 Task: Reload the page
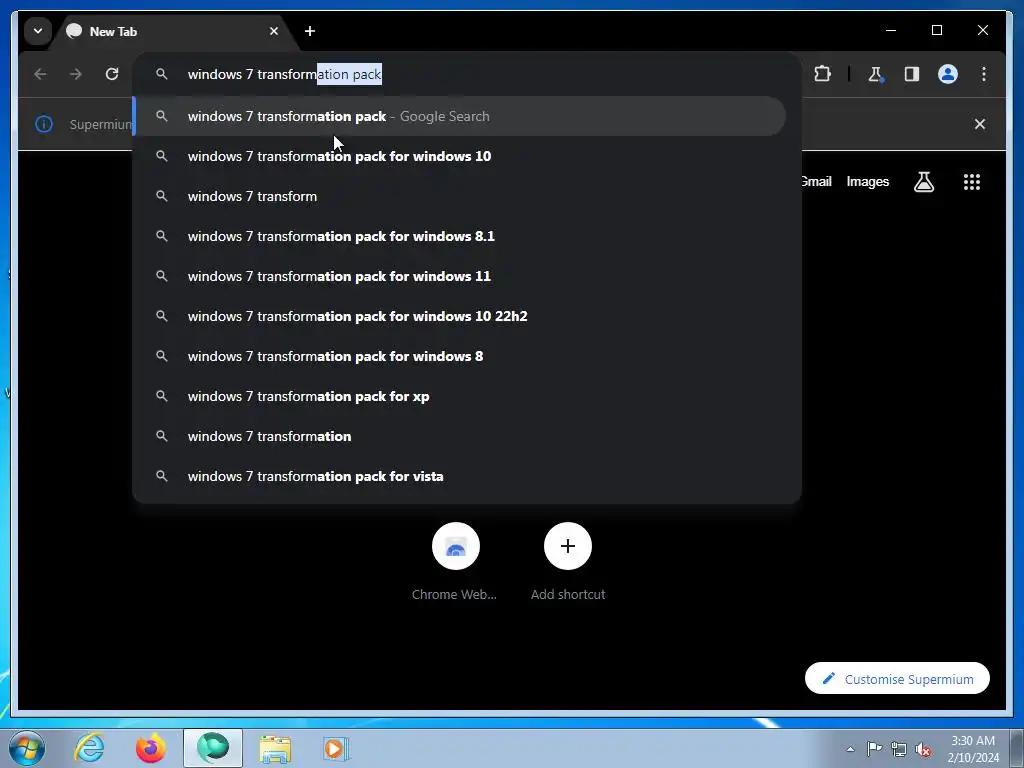coord(112,74)
